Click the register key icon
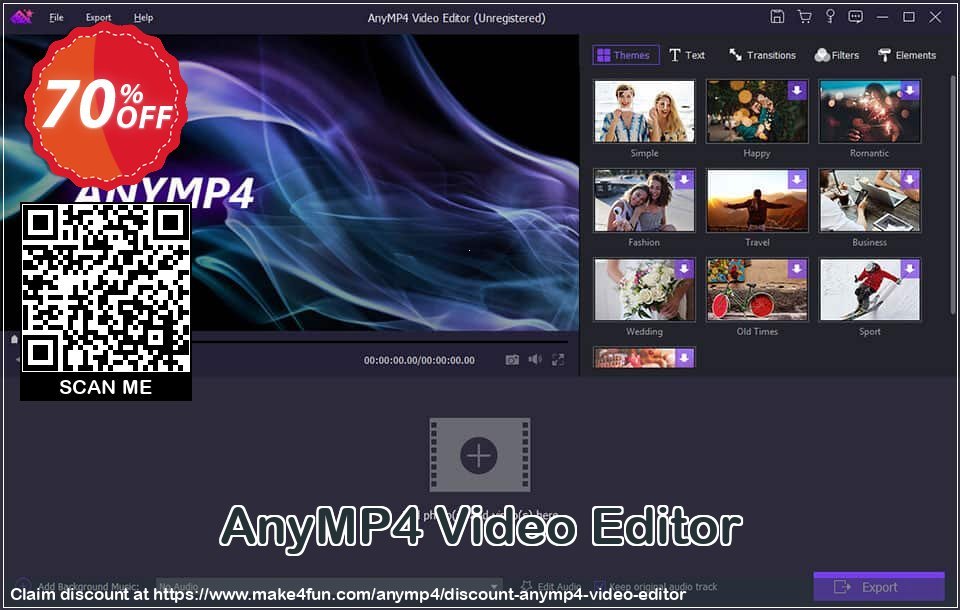Viewport: 960px width, 610px height. point(830,17)
